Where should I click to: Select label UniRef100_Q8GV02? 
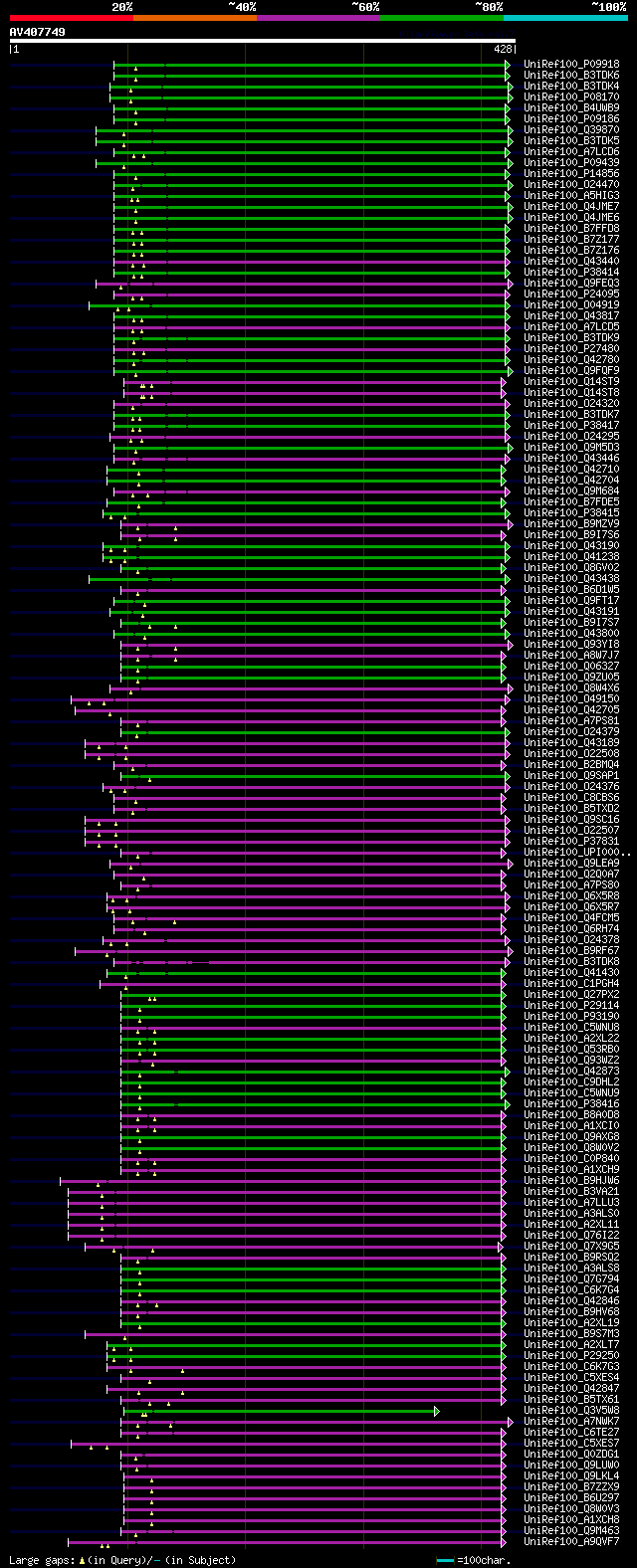coord(571,568)
